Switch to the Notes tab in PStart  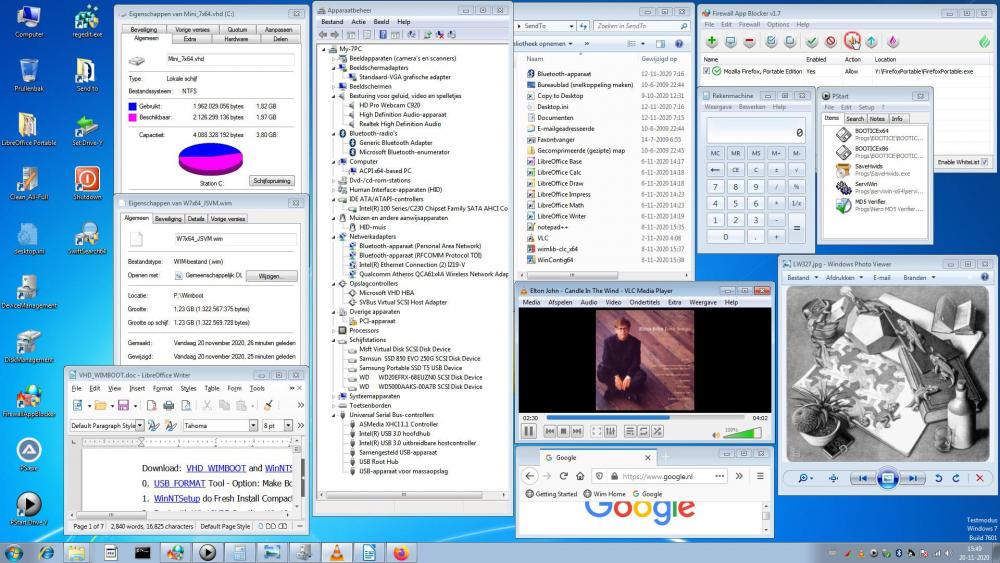[x=876, y=118]
